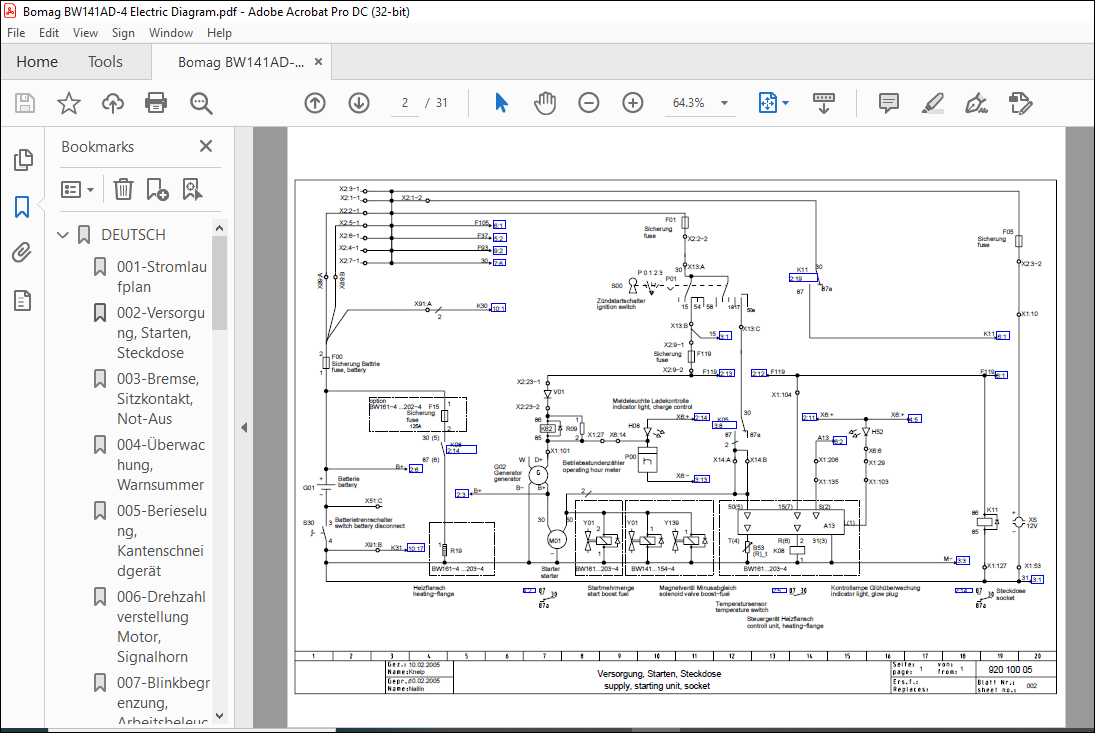Open bookmark 002-Versorgung, Starten, Steckdose

161,332
